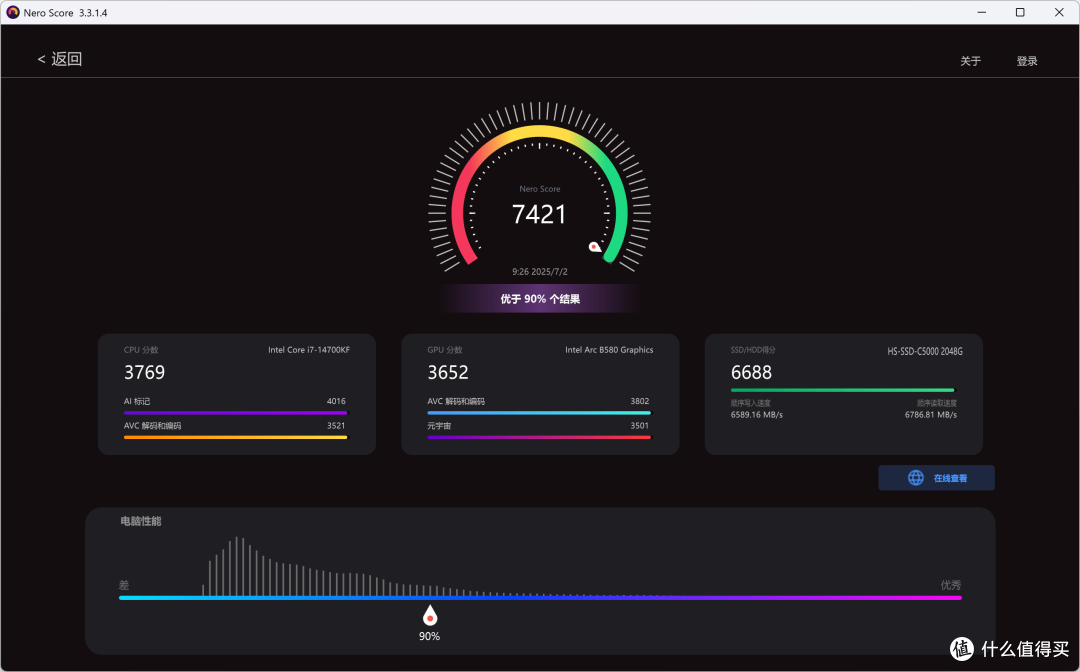Click the SSD/HDD score 6688
1080x672 pixels.
[x=751, y=372]
